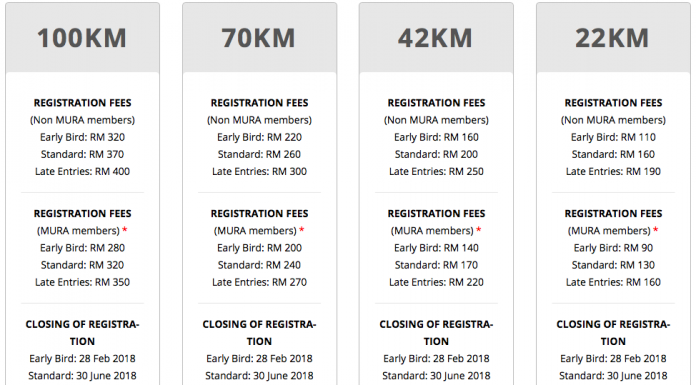Select the 22KM pricing card header
The image size is (696, 385).
pyautogui.click(x=613, y=38)
